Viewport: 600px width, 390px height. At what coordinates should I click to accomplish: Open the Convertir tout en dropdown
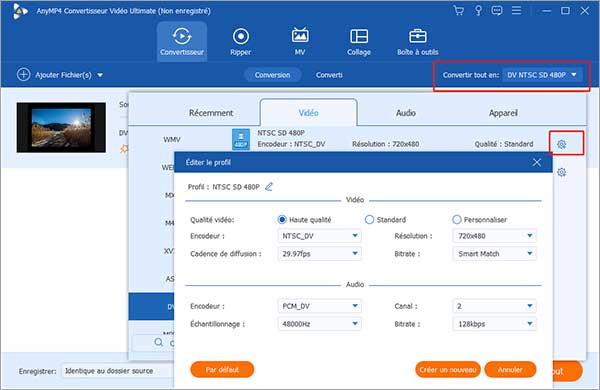click(542, 75)
